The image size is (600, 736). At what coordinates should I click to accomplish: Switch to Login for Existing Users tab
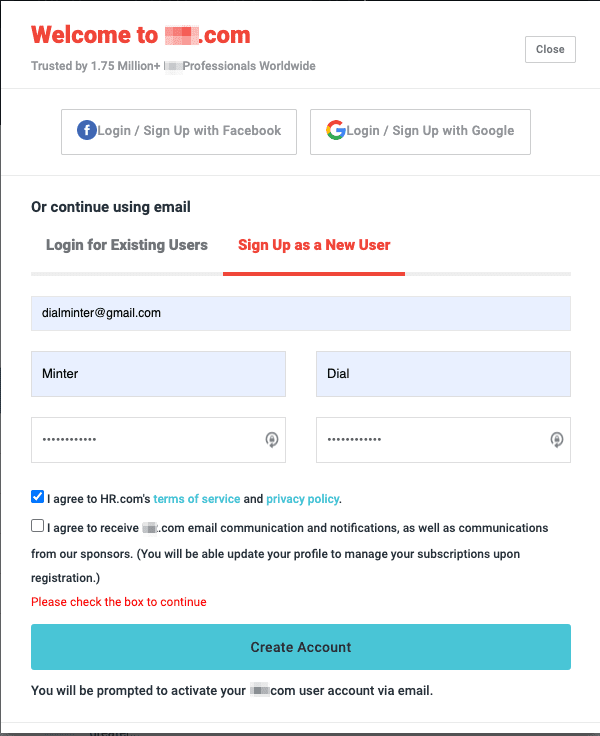[127, 245]
